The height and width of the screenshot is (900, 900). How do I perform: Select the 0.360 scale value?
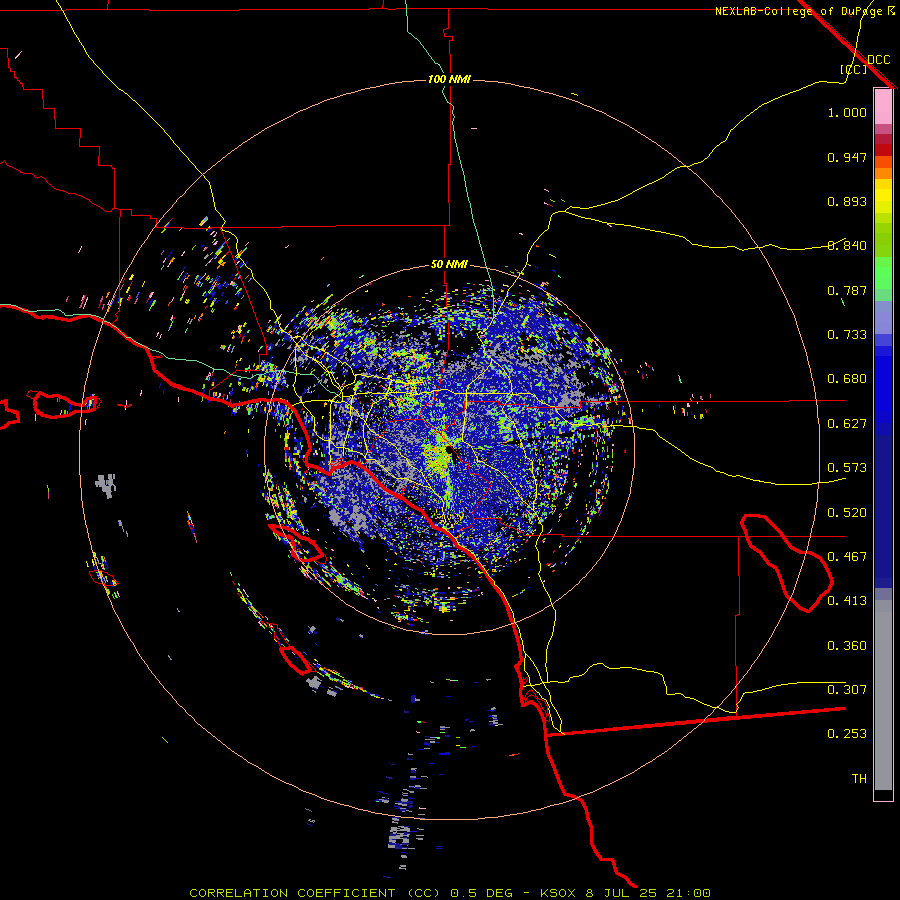point(847,646)
